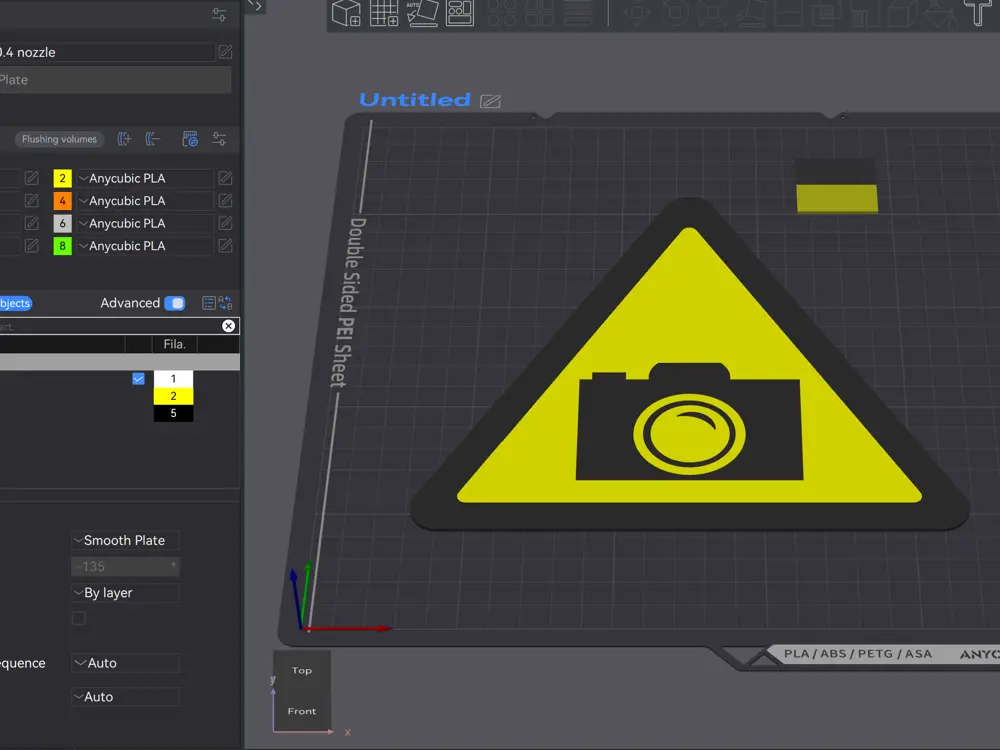The height and width of the screenshot is (750, 1000).
Task: Click the A/B compare presets icon
Action: 225,303
